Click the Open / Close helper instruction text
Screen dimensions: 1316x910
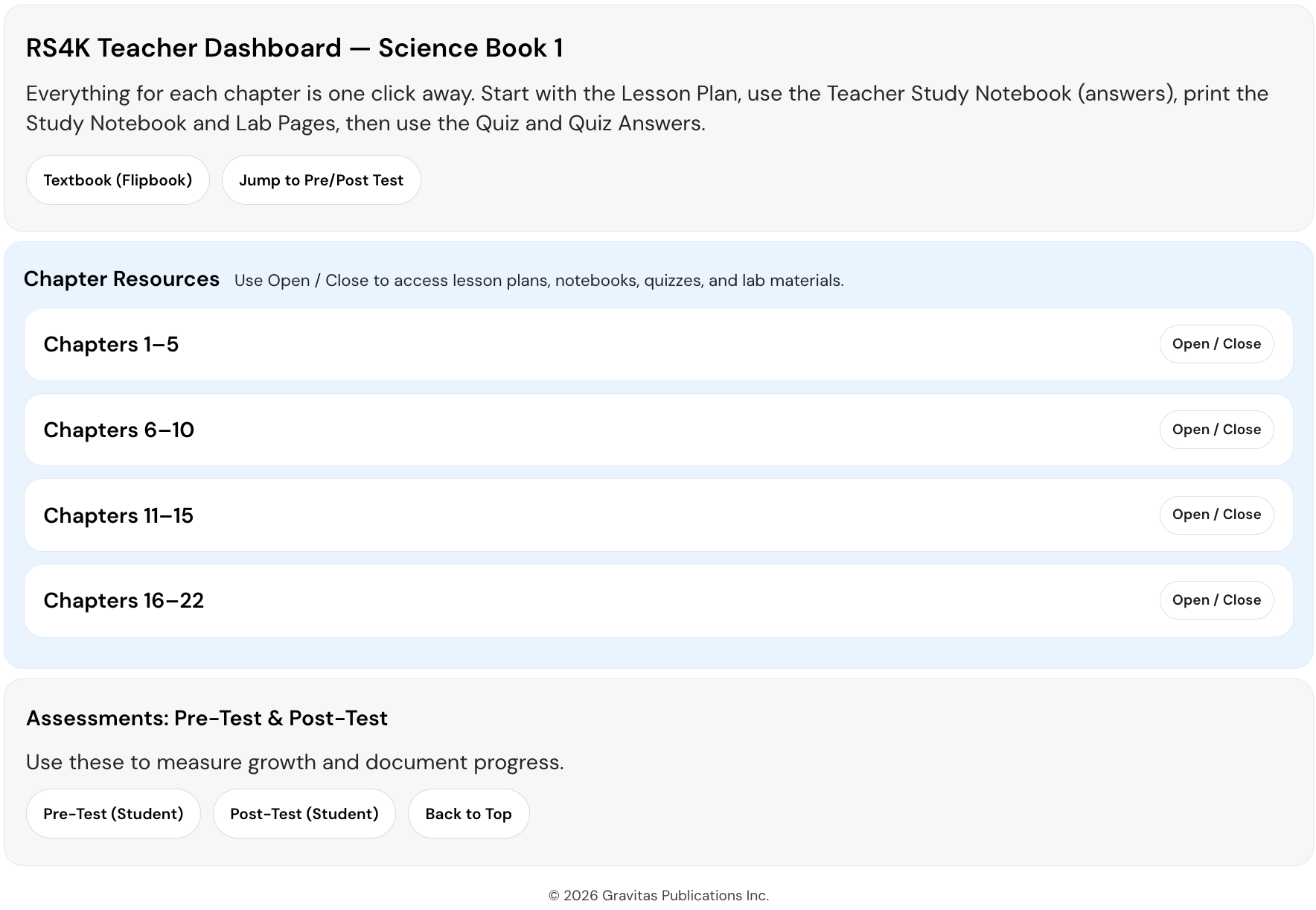coord(538,280)
